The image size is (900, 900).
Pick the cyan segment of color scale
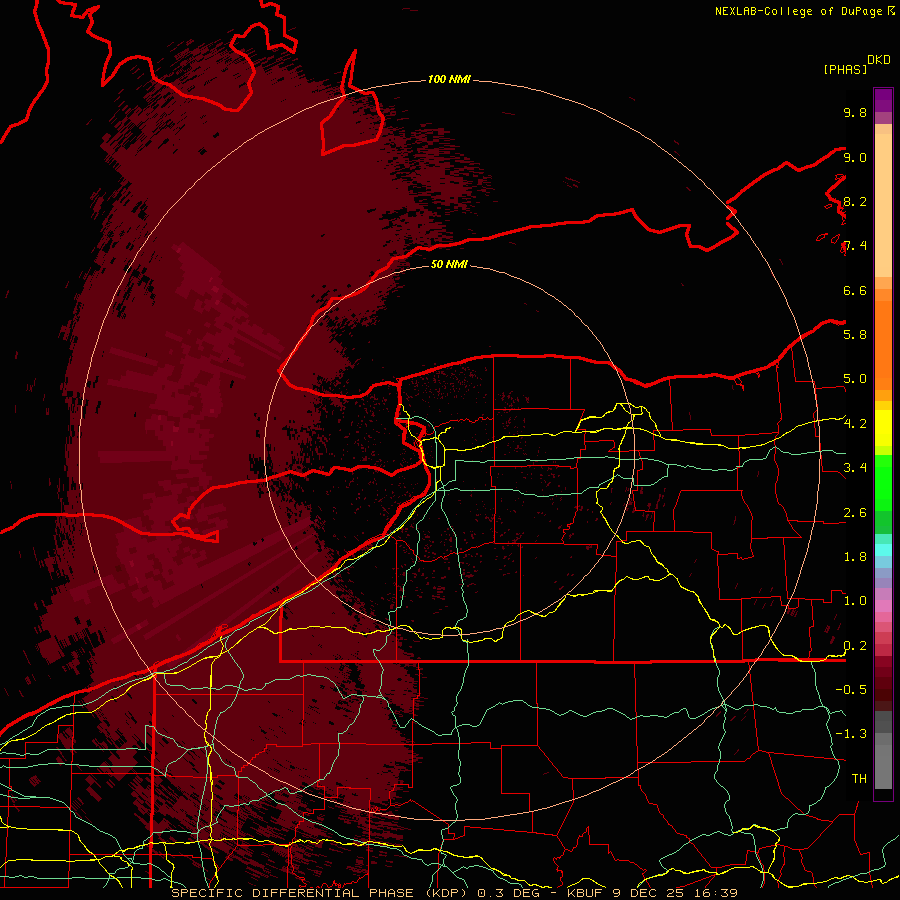[x=883, y=550]
